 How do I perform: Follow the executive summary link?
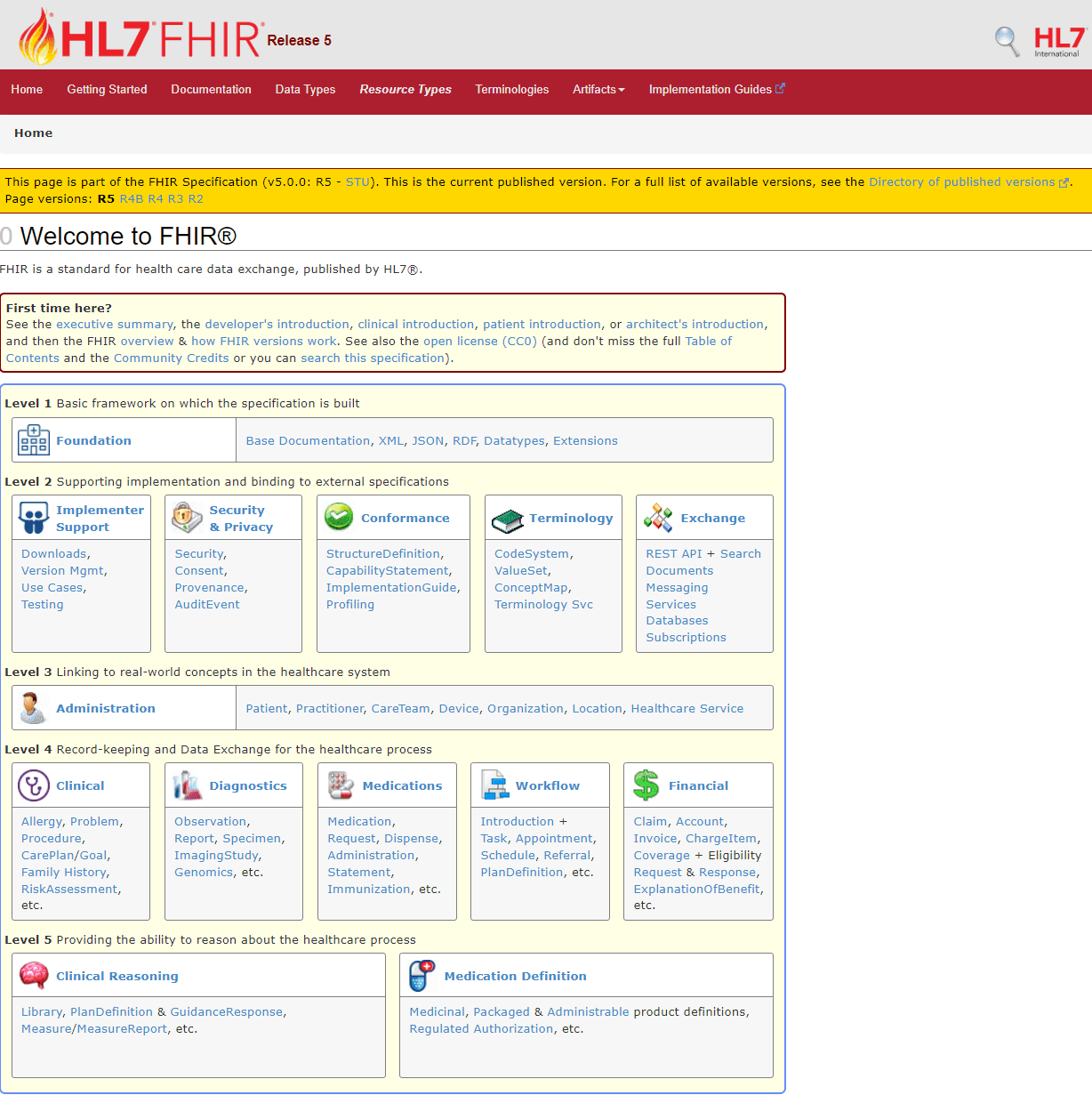pyautogui.click(x=115, y=325)
